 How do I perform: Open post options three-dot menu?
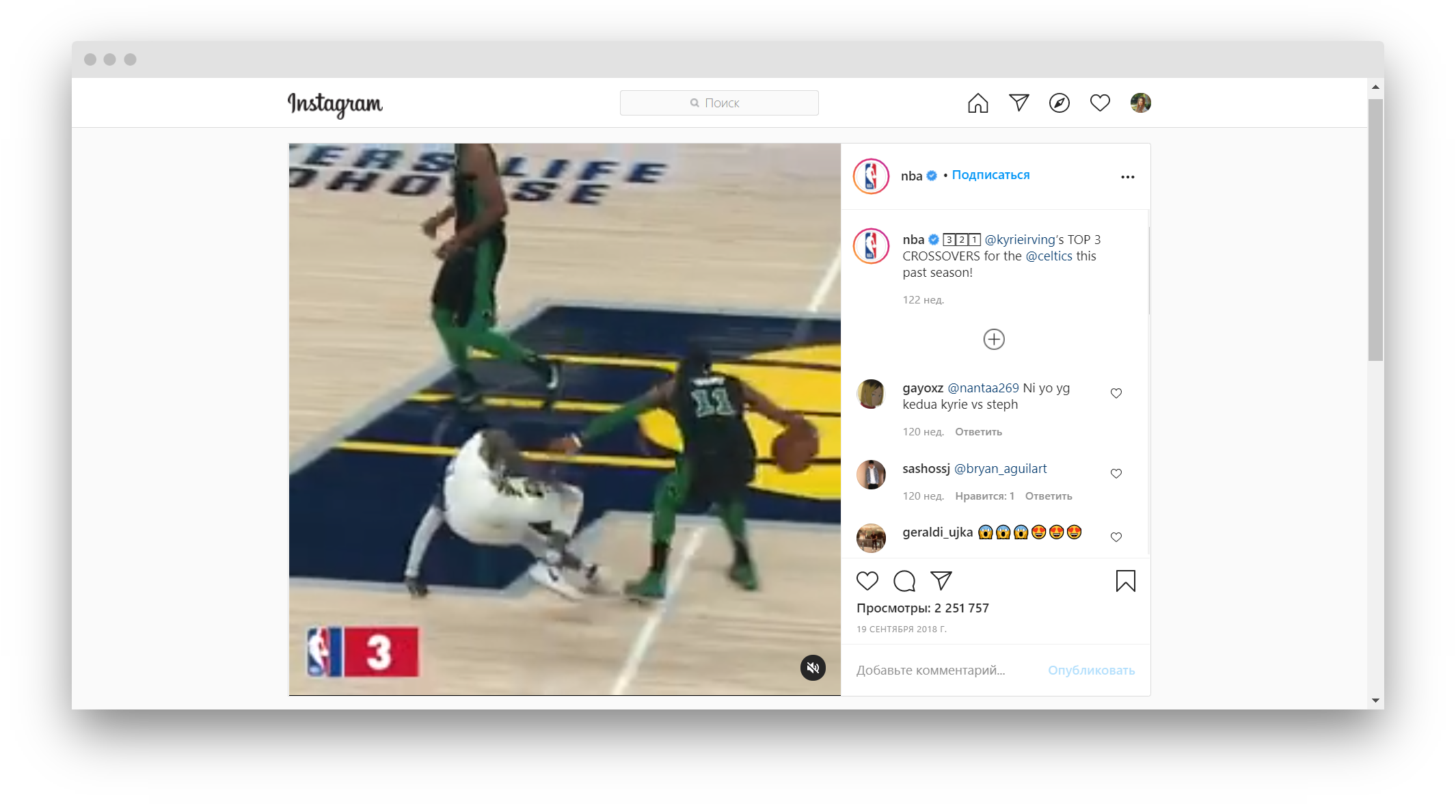pyautogui.click(x=1127, y=177)
